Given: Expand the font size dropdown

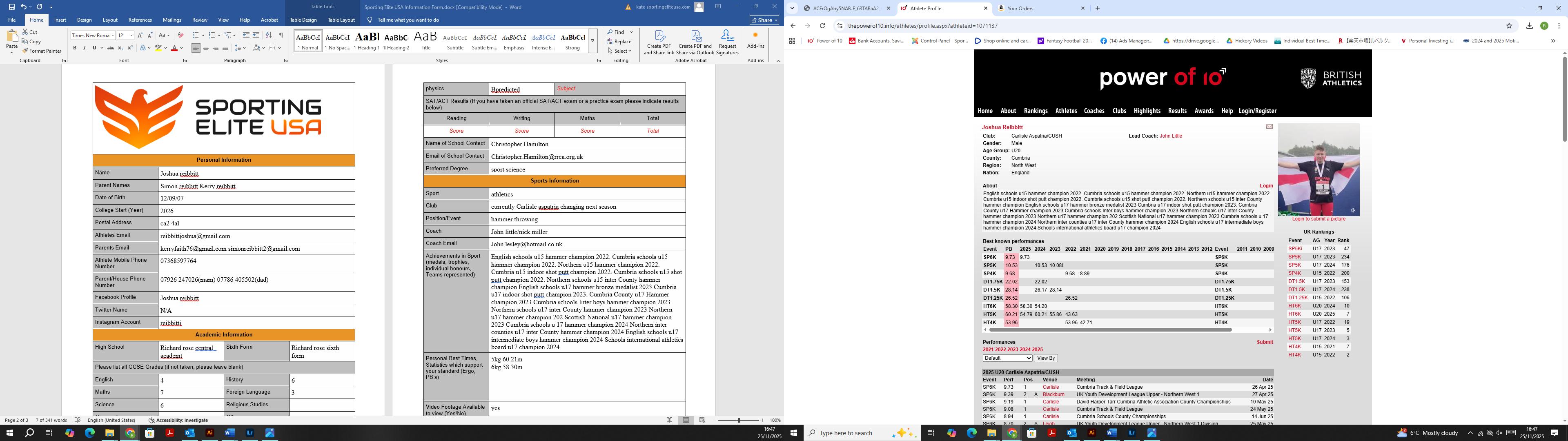Looking at the screenshot, I should 131,36.
